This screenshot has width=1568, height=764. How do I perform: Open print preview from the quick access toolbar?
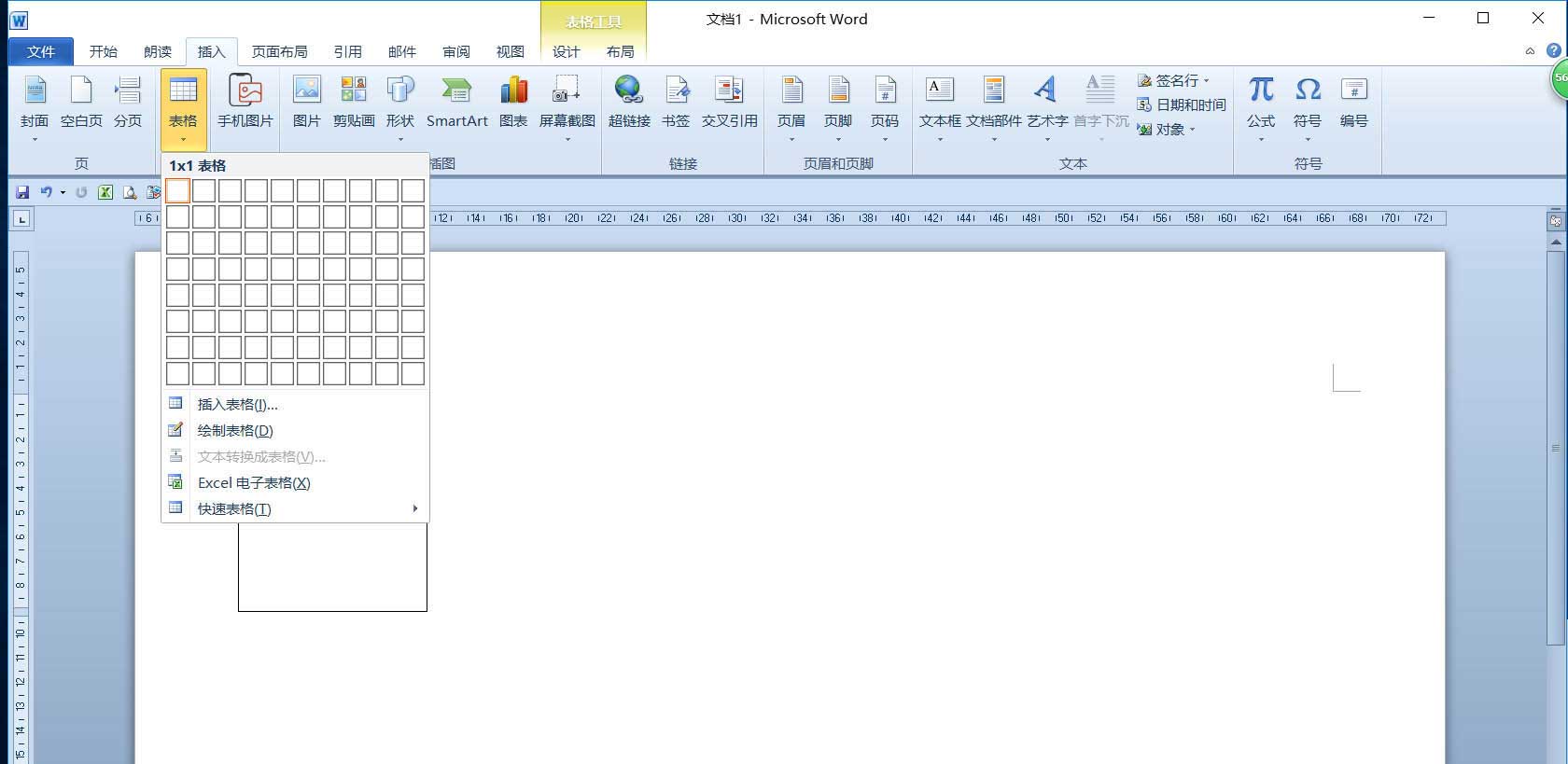pyautogui.click(x=130, y=192)
